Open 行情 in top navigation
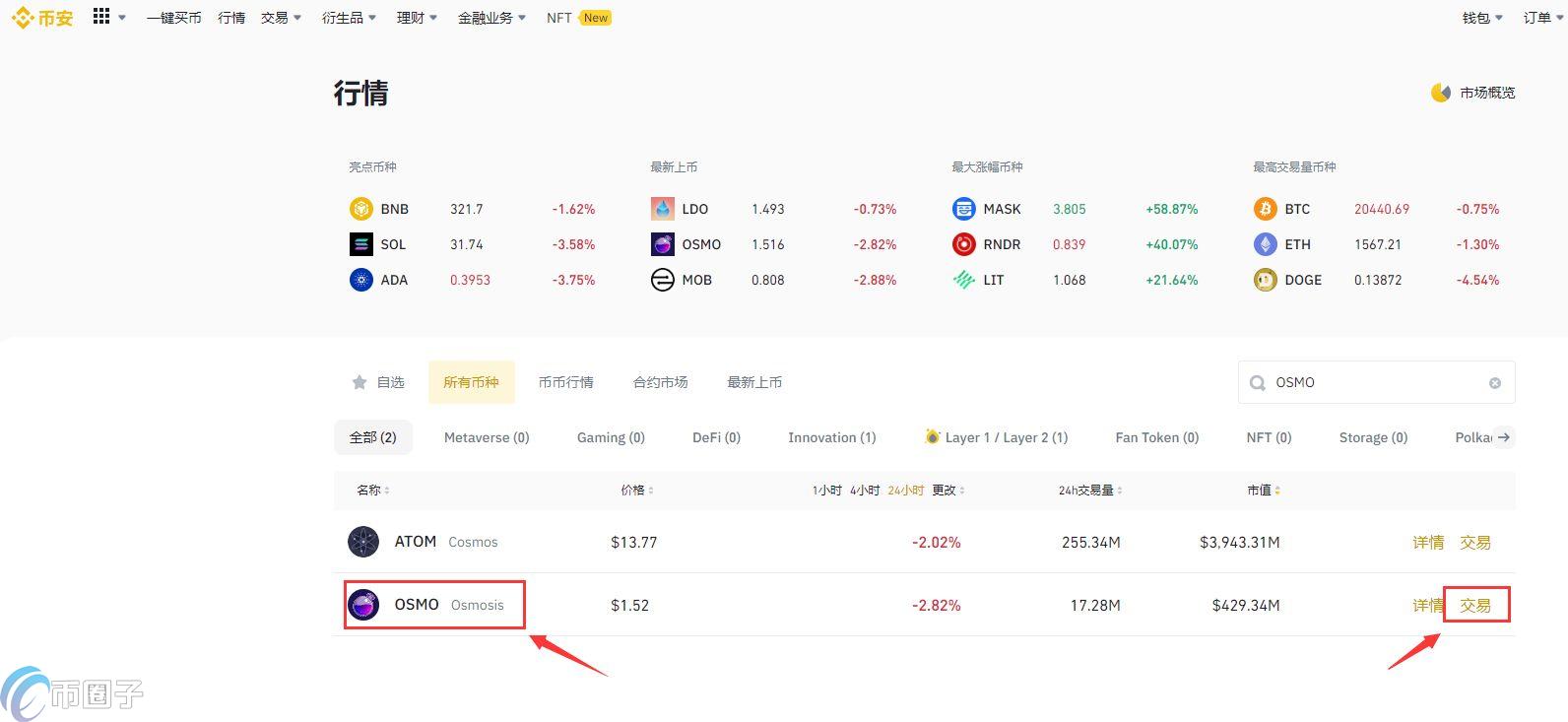Screen dimensions: 1568x722 (x=231, y=18)
